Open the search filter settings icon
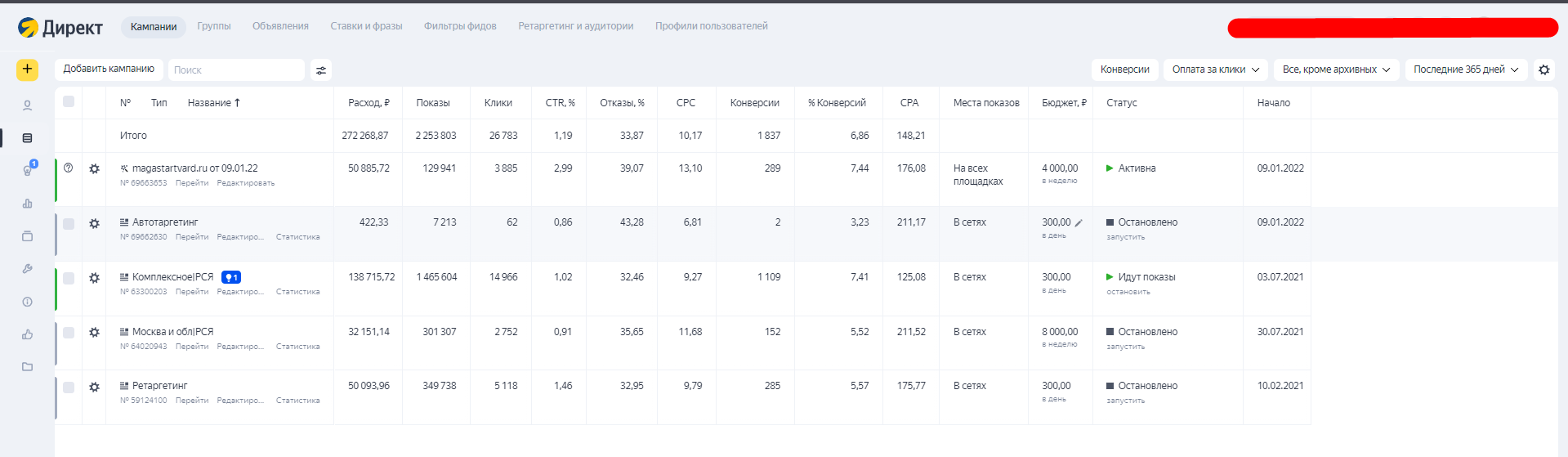The height and width of the screenshot is (457, 1568). (x=321, y=70)
